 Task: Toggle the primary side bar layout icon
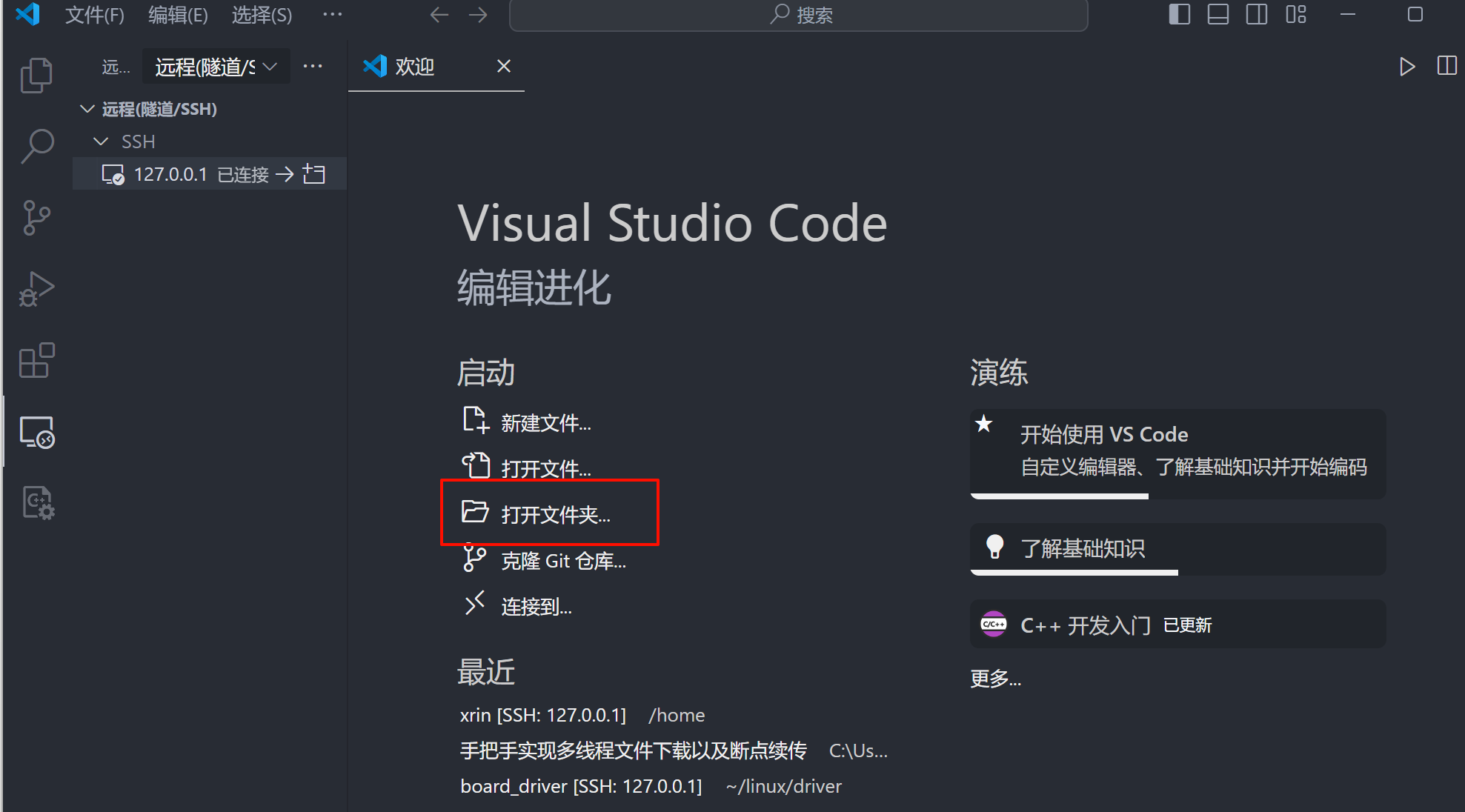(x=1180, y=14)
